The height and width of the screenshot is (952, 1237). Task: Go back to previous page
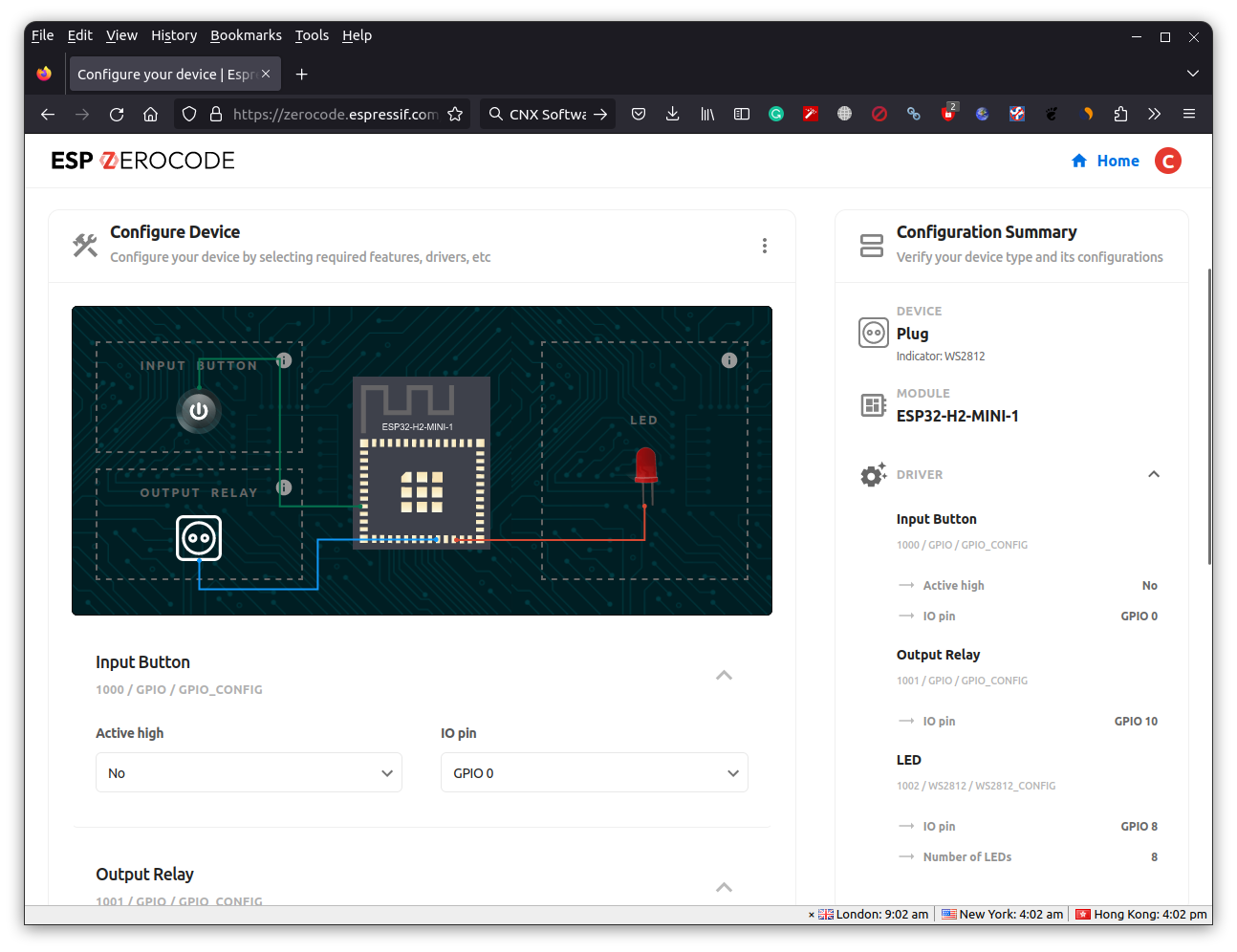48,114
